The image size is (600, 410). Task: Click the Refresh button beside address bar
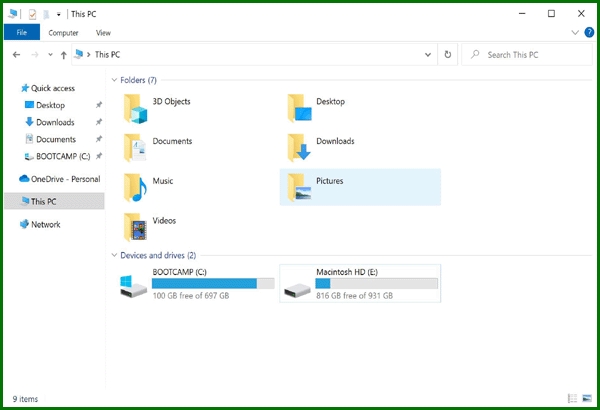(447, 55)
